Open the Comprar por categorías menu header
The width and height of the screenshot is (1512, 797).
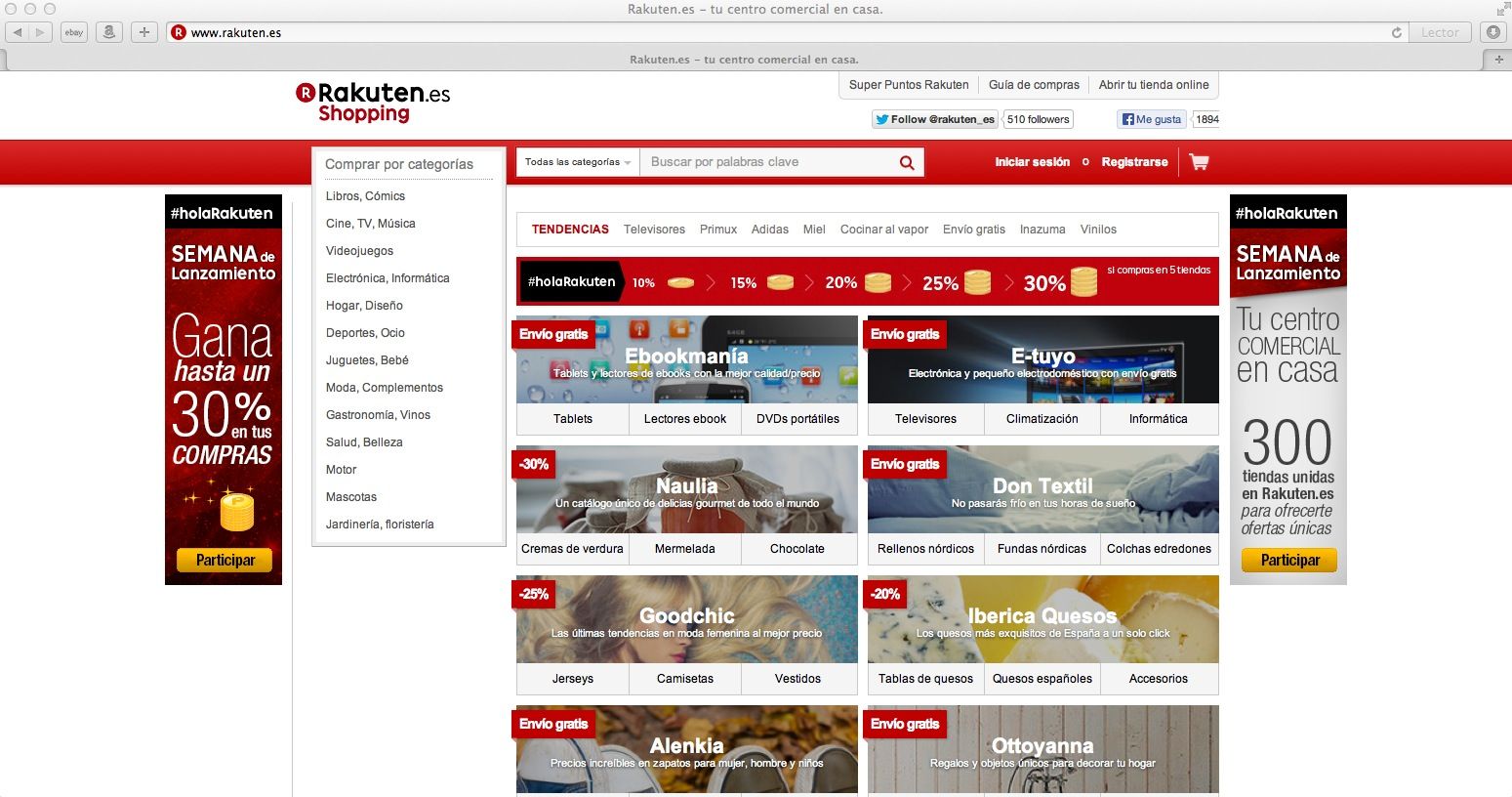[x=399, y=164]
